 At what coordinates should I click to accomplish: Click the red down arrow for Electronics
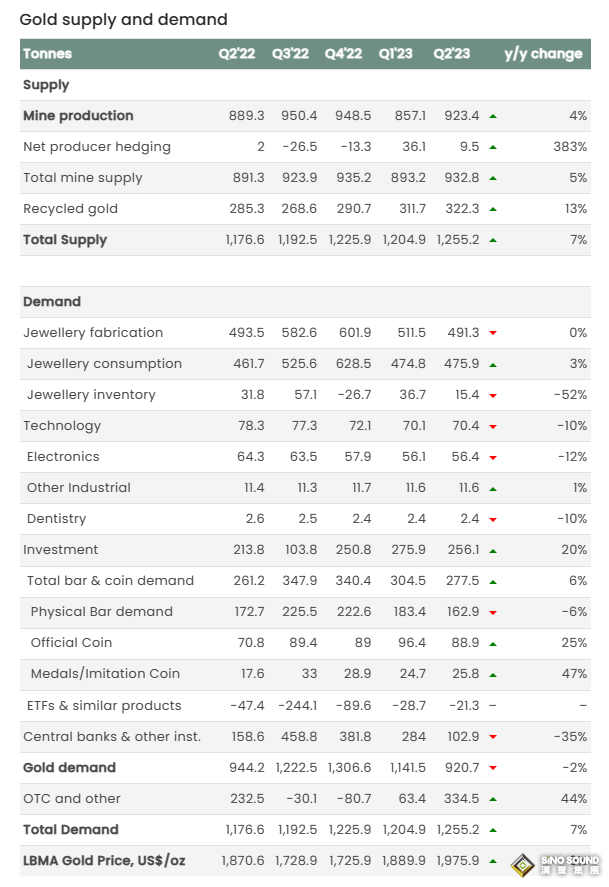(493, 457)
